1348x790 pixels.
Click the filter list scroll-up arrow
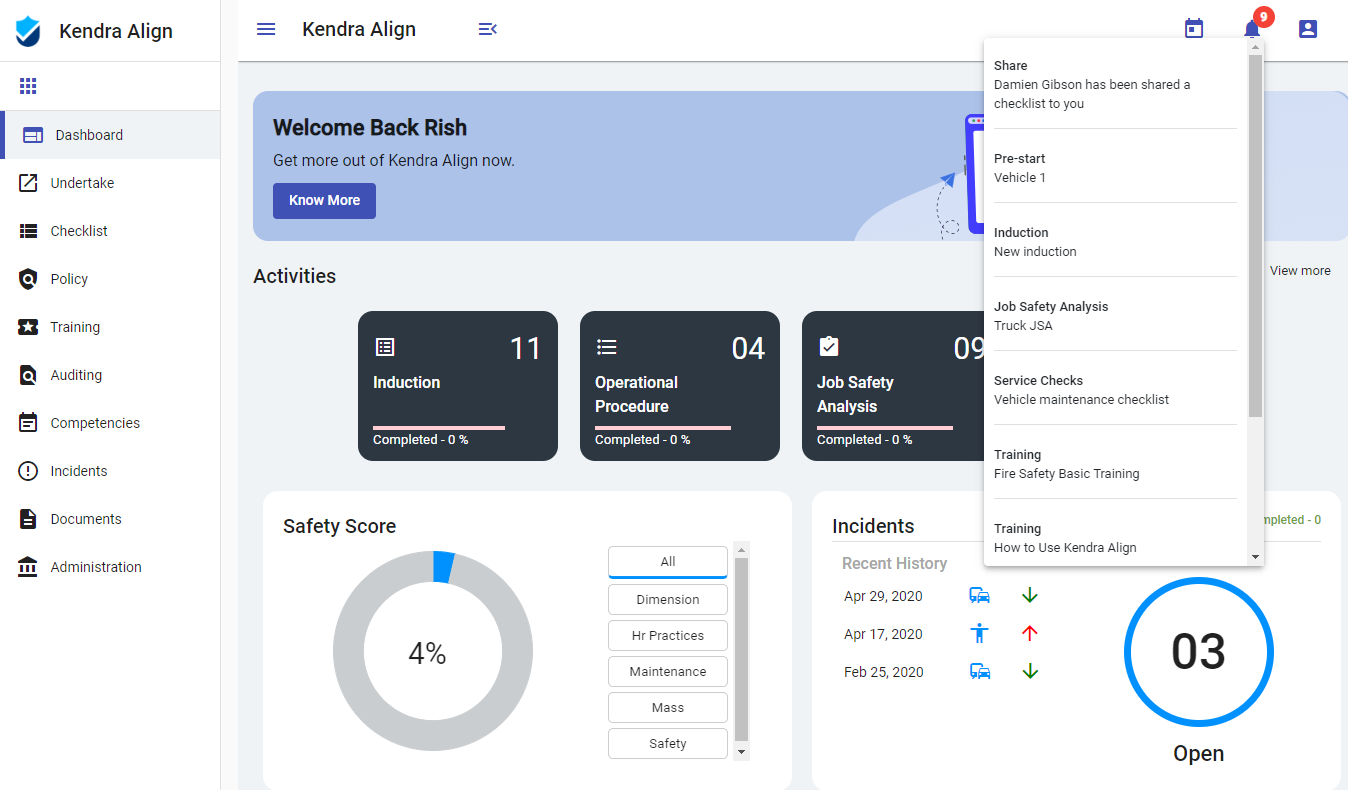pyautogui.click(x=741, y=549)
